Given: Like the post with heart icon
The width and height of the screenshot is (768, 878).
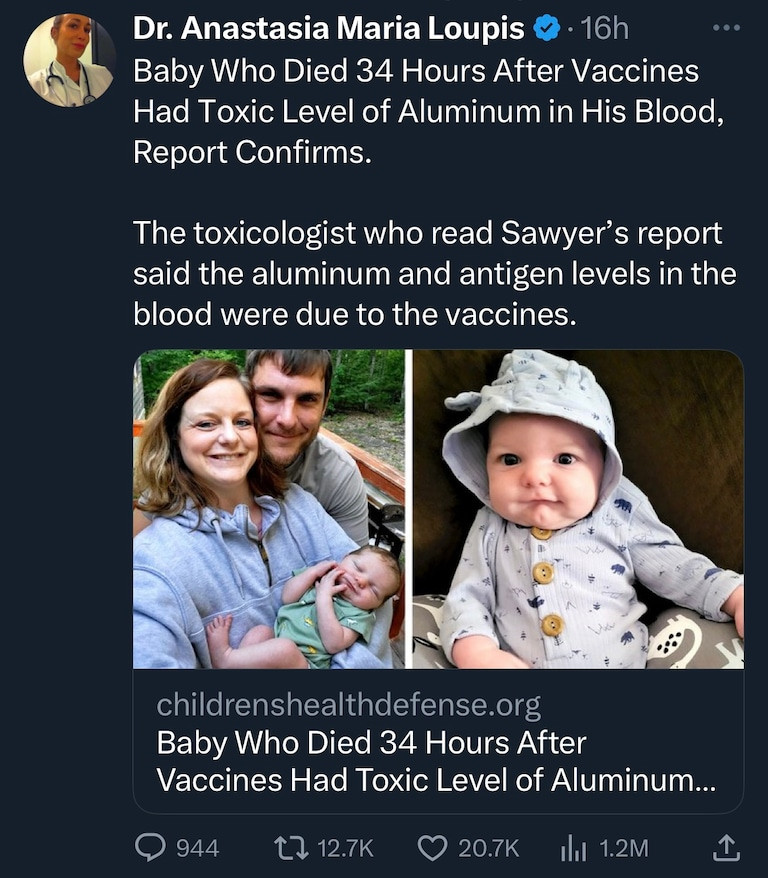Looking at the screenshot, I should [x=431, y=848].
